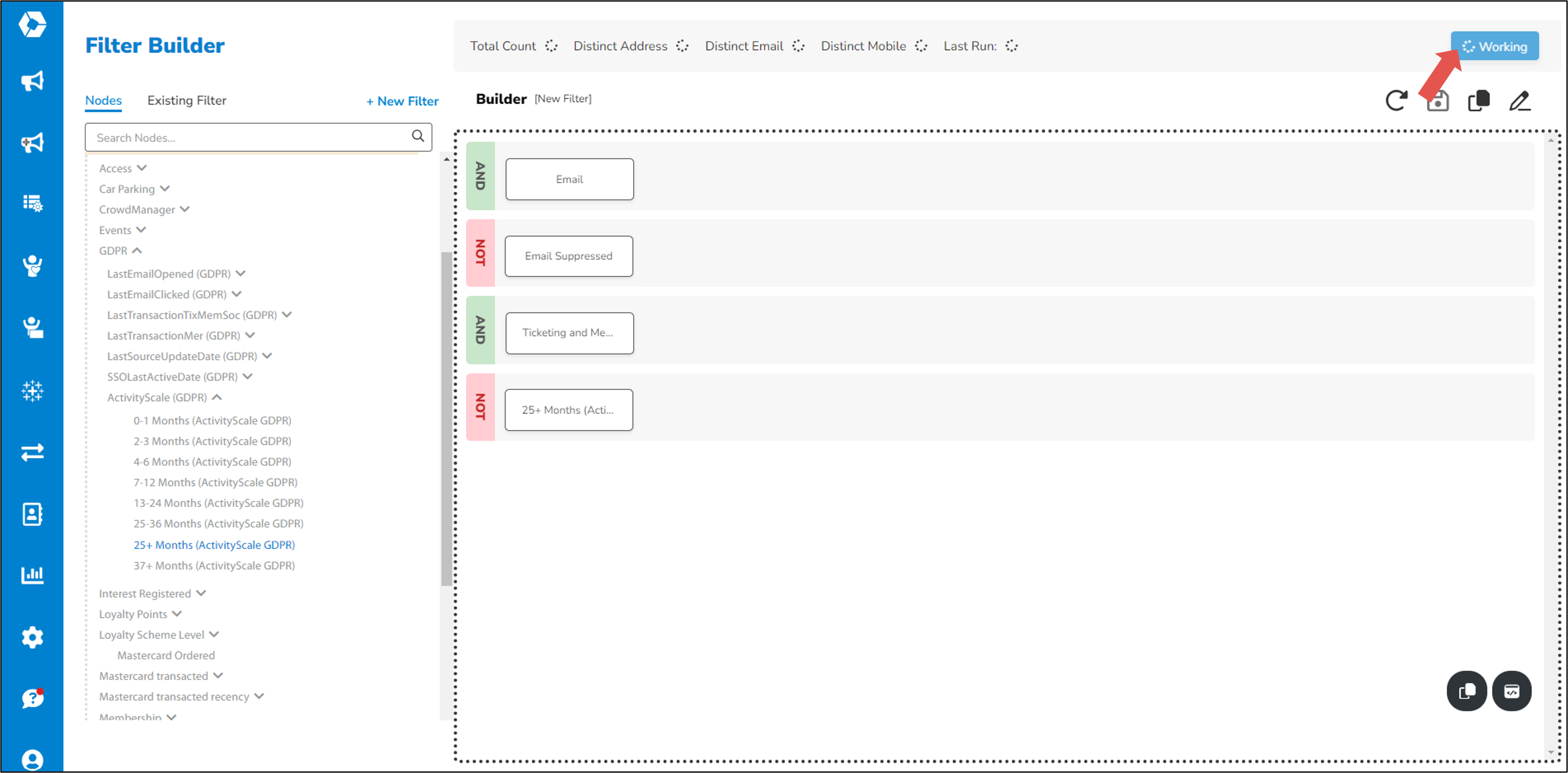Click the + New Filter link
The height and width of the screenshot is (773, 1568).
coord(402,101)
